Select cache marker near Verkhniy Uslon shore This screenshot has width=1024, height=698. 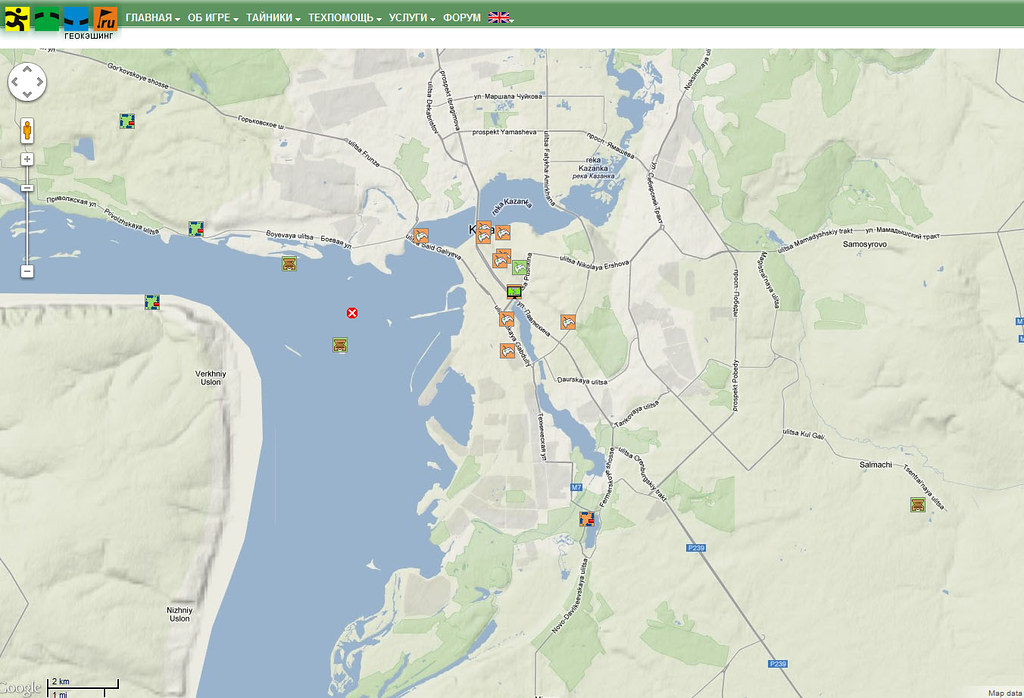[x=152, y=301]
